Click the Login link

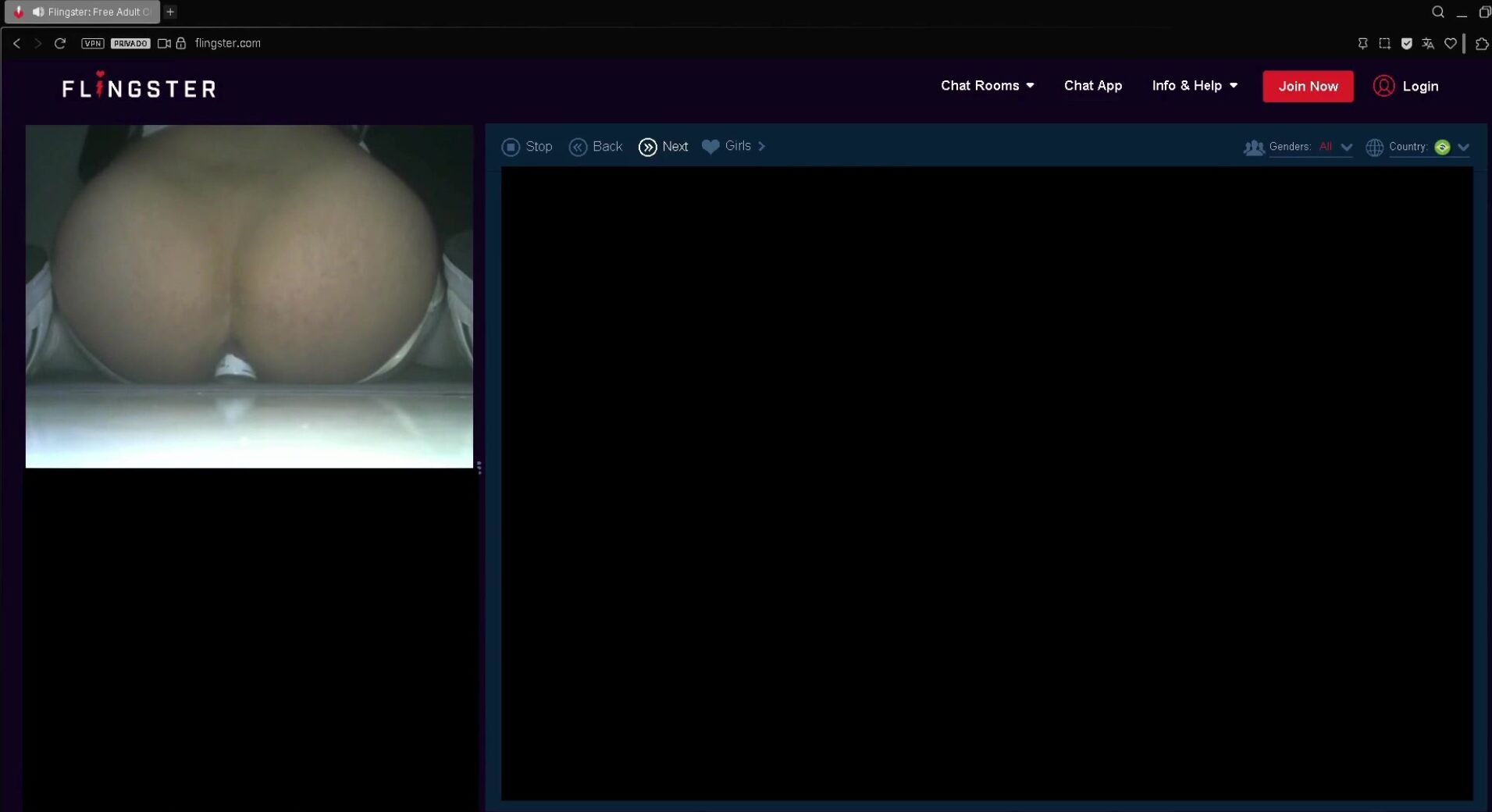[x=1406, y=87]
